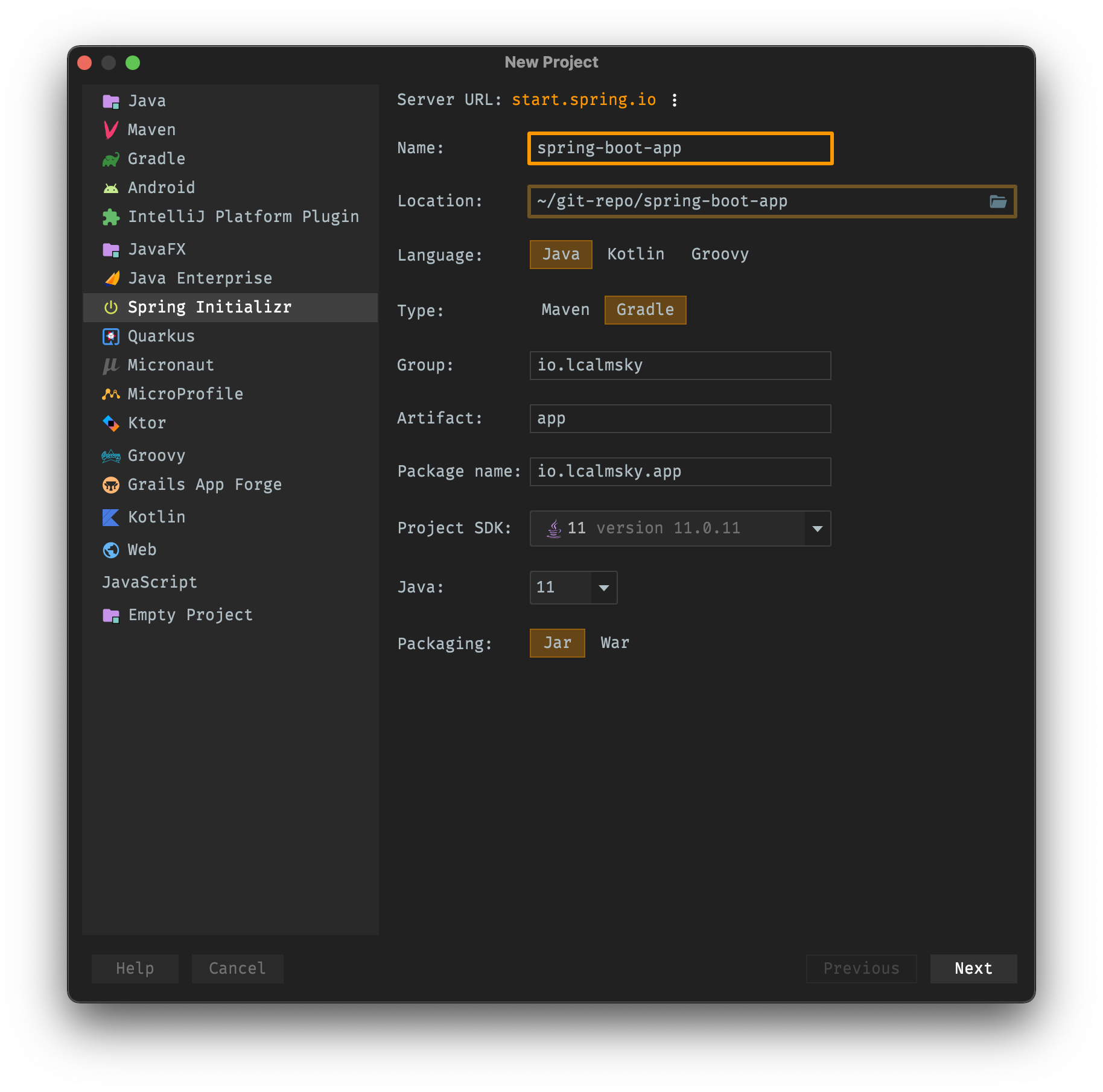
Task: Select Micronaut in project list
Action: coord(230,366)
